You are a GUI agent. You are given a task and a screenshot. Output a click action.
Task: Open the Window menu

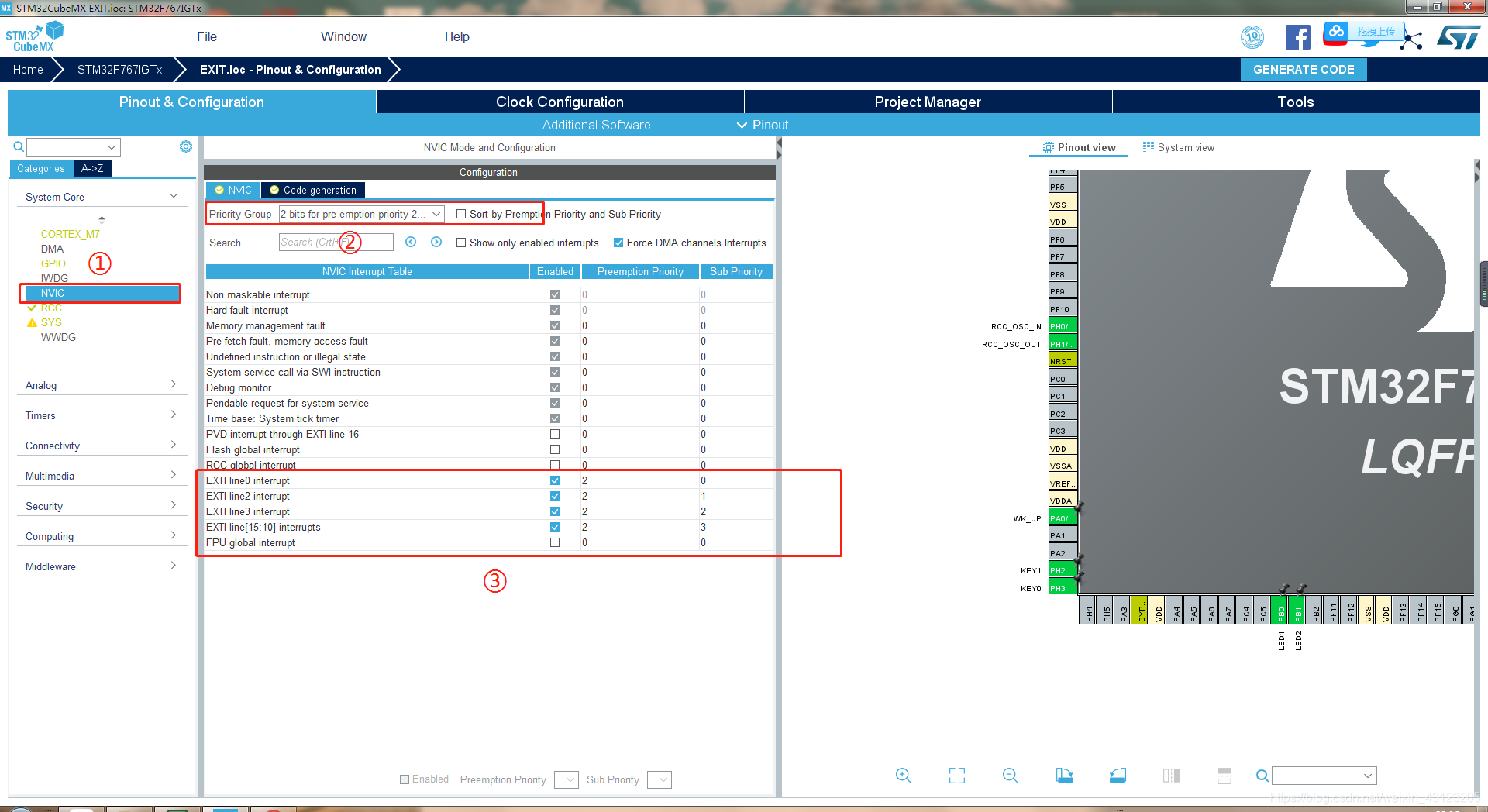[343, 36]
